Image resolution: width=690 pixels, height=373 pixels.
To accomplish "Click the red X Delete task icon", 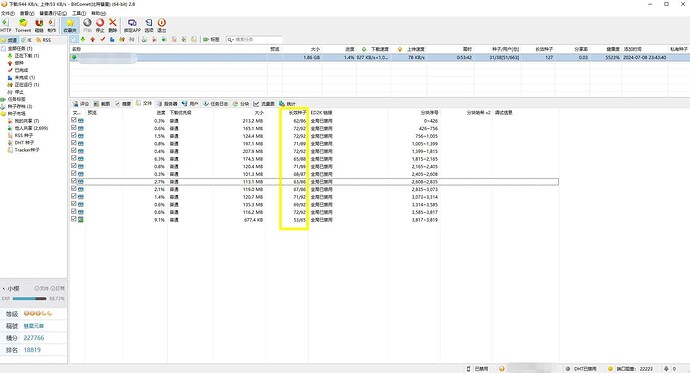I will click(113, 25).
